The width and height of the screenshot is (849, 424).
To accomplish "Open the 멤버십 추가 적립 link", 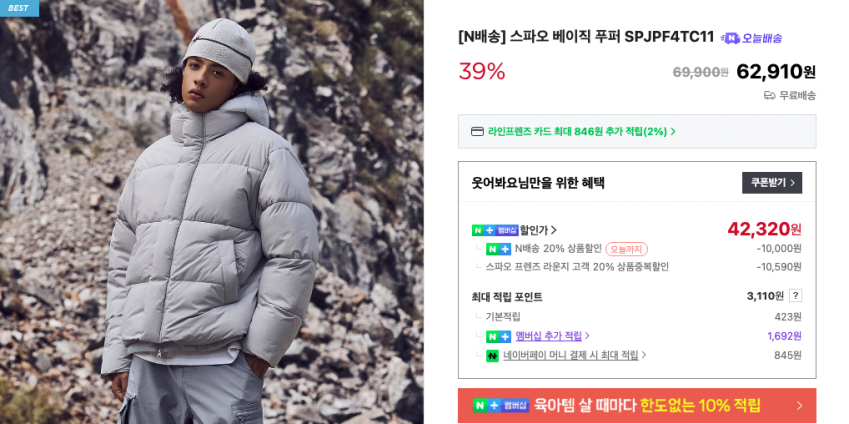I will pos(548,336).
